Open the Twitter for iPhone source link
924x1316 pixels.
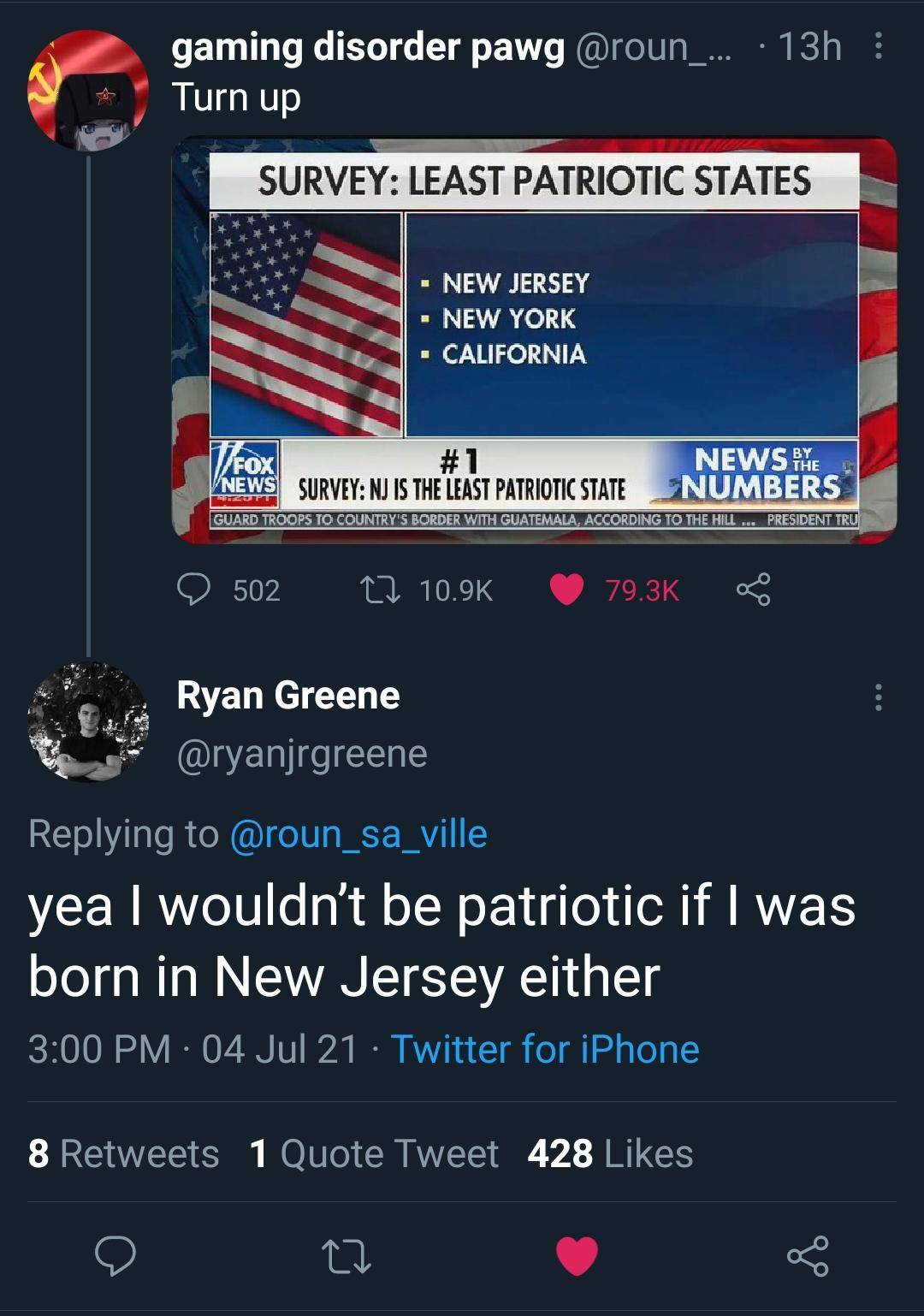click(545, 1049)
